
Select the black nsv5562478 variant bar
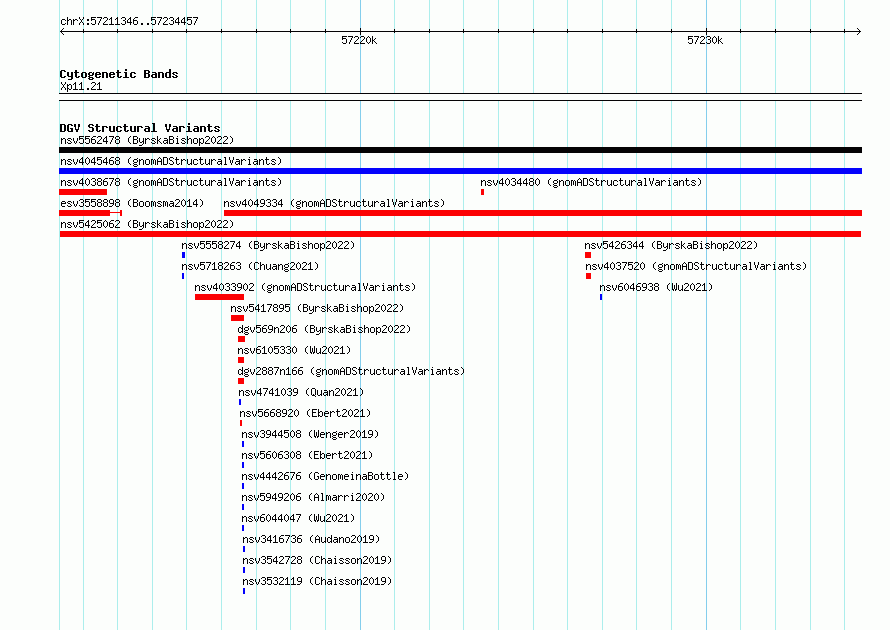[460, 150]
